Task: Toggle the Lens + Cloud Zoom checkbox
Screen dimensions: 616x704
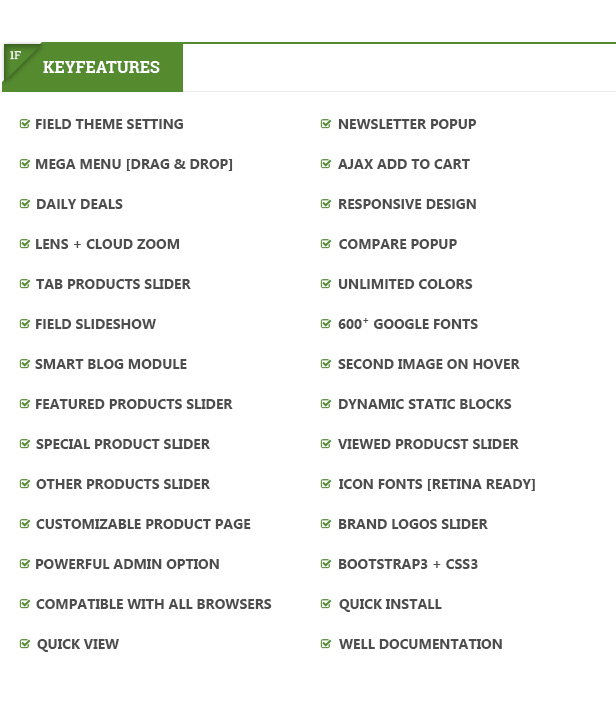Action: pos(25,244)
